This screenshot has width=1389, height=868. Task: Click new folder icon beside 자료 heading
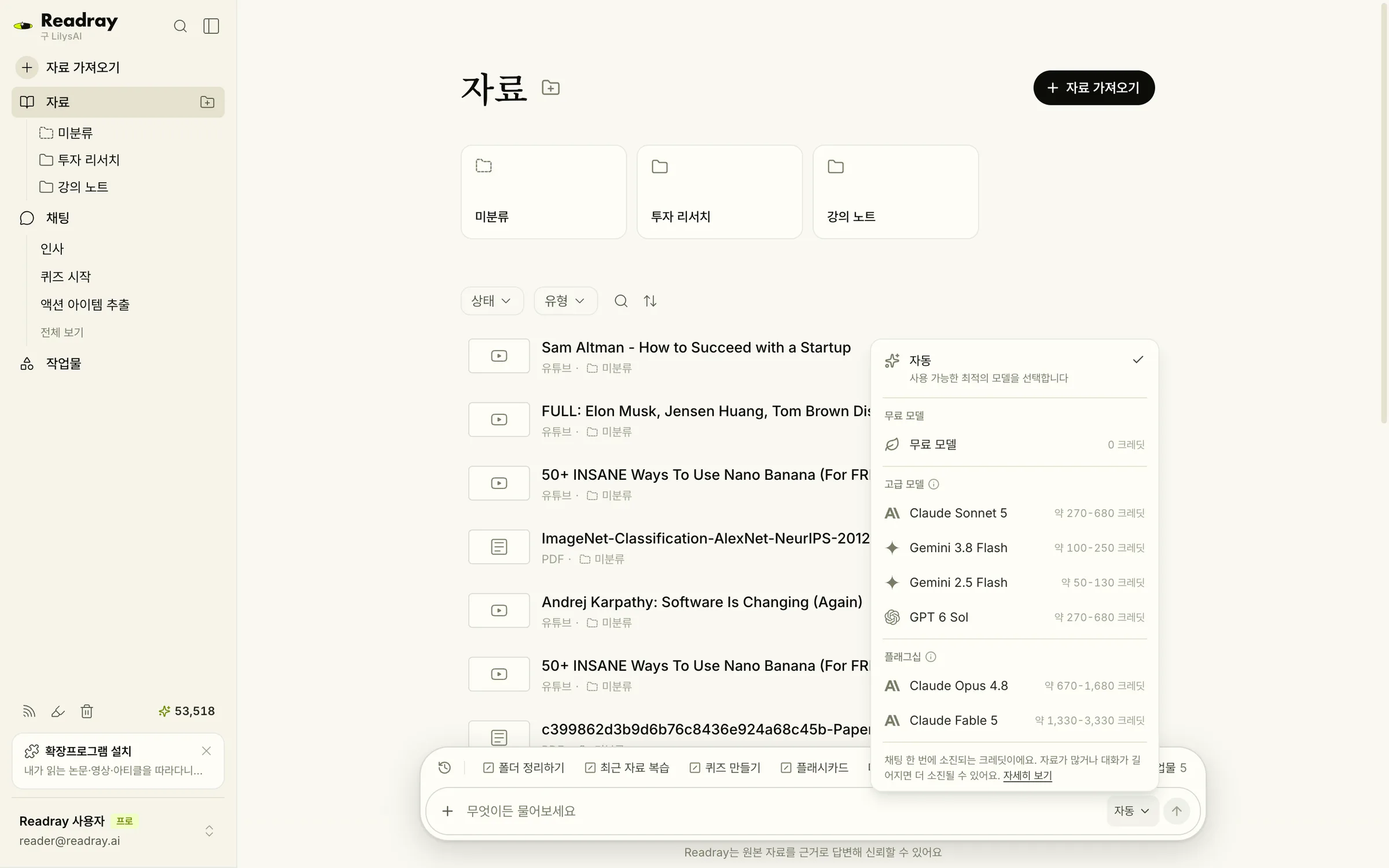pos(550,88)
